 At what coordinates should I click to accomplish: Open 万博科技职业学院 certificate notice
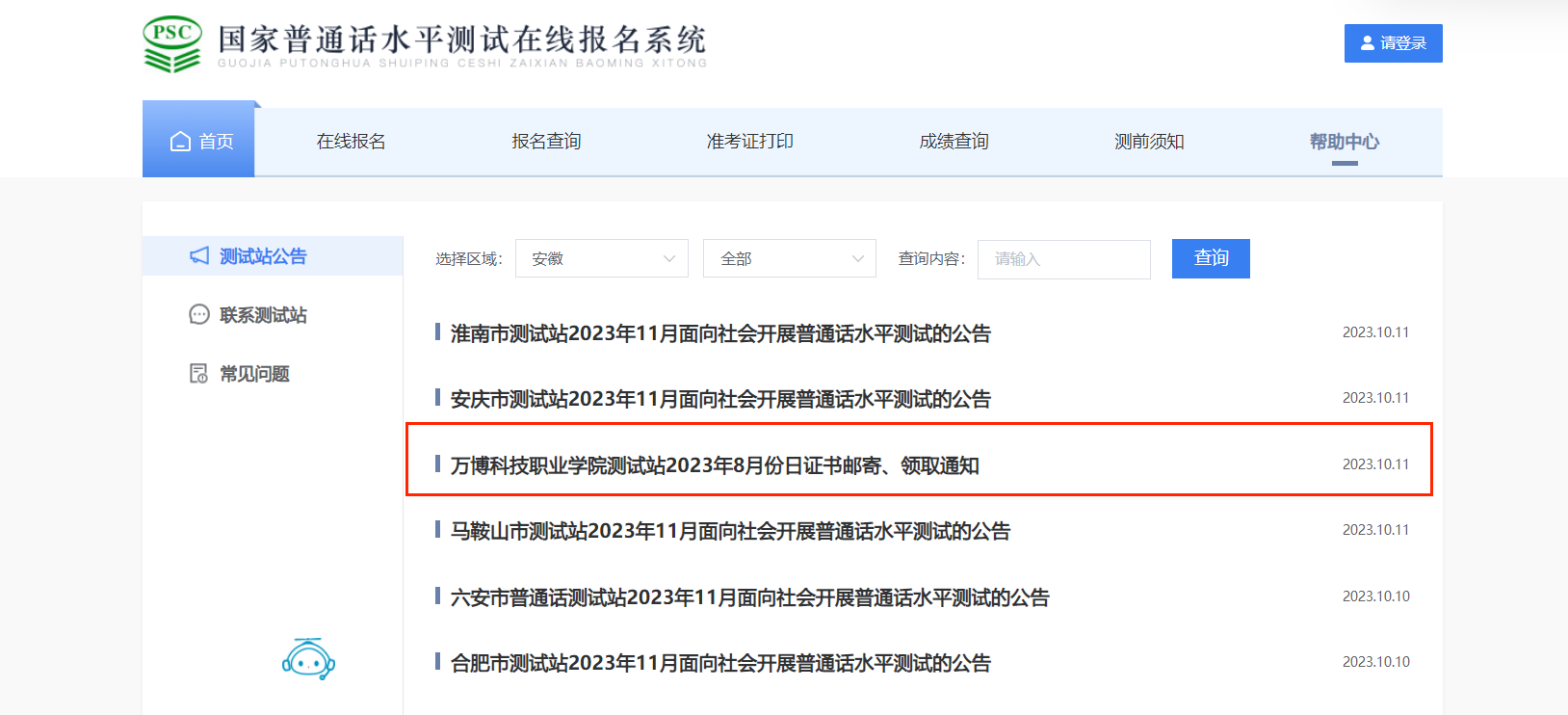pyautogui.click(x=715, y=465)
